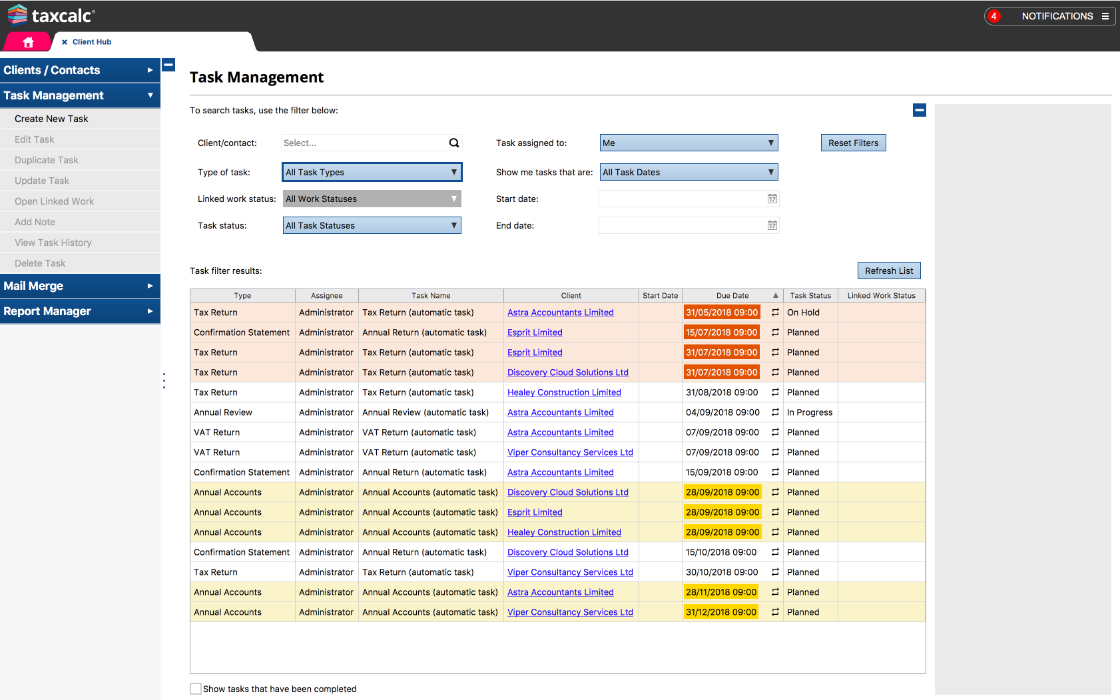Open Astra Accountants Limited link for Annual Review
The image size is (1120, 700).
[x=561, y=412]
